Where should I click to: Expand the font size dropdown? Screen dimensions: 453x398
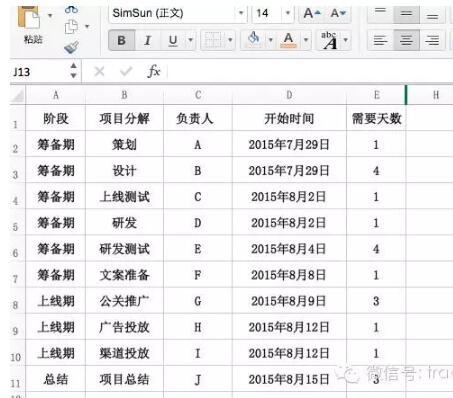pos(288,13)
